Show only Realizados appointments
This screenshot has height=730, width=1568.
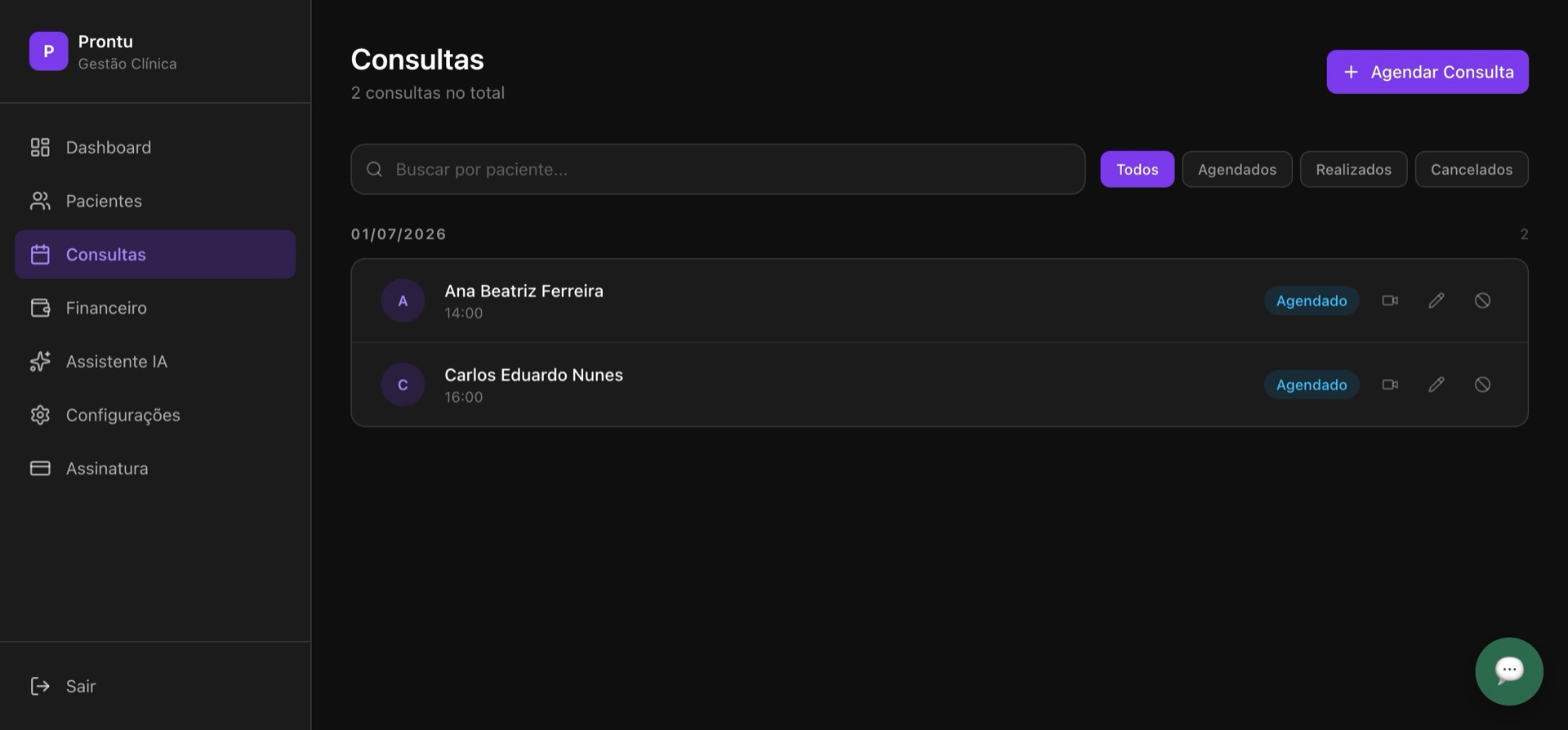point(1353,169)
